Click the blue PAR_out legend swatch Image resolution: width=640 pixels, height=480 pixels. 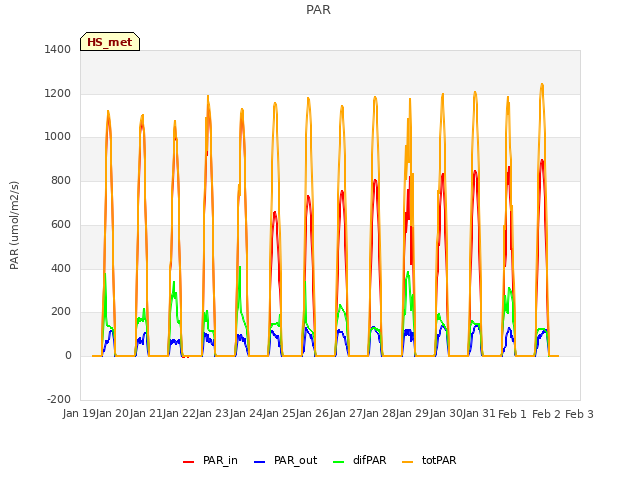[260, 462]
